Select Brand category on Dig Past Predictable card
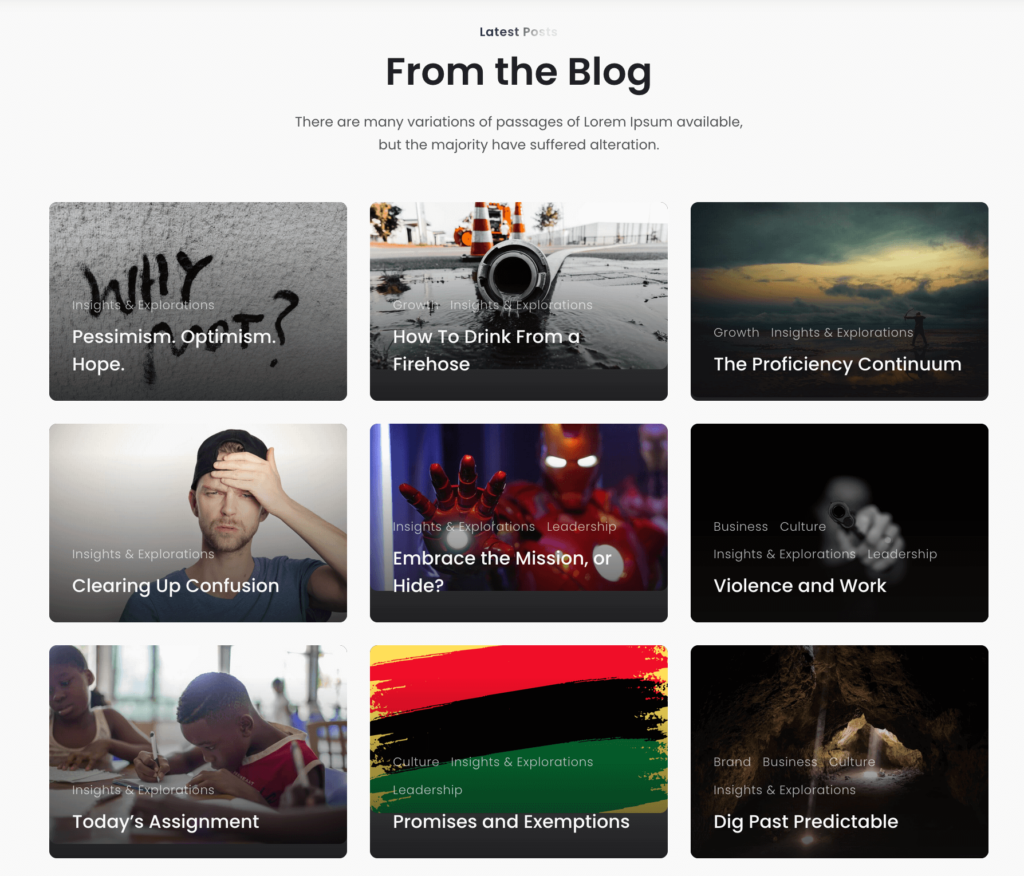 731,762
